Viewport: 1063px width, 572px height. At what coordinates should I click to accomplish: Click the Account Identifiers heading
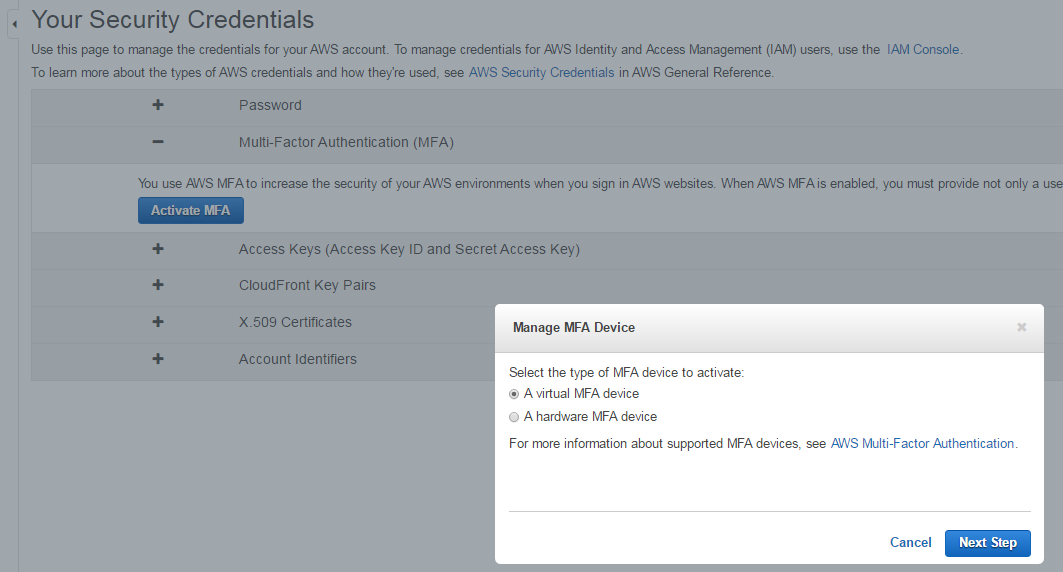coord(298,359)
